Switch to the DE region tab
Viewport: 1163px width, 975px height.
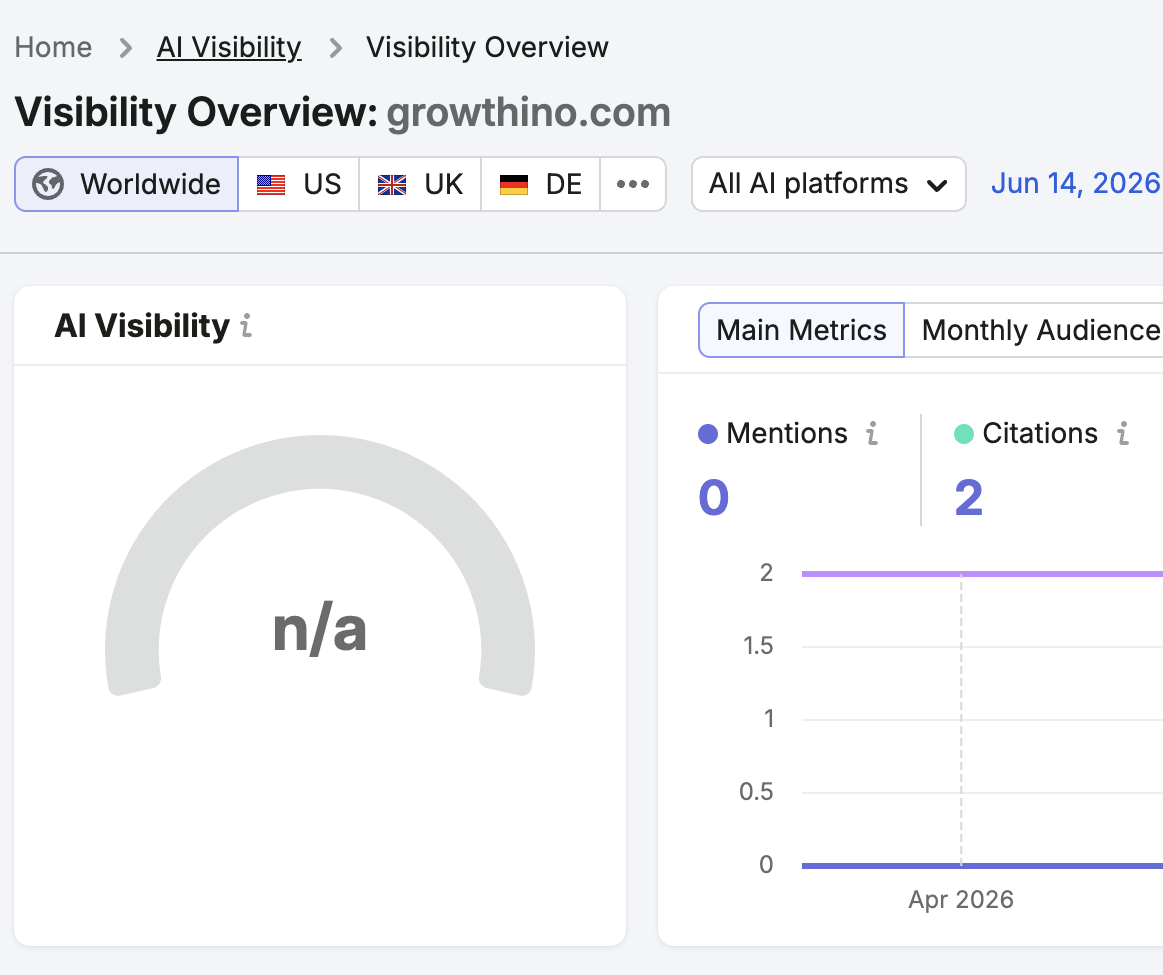(x=540, y=184)
